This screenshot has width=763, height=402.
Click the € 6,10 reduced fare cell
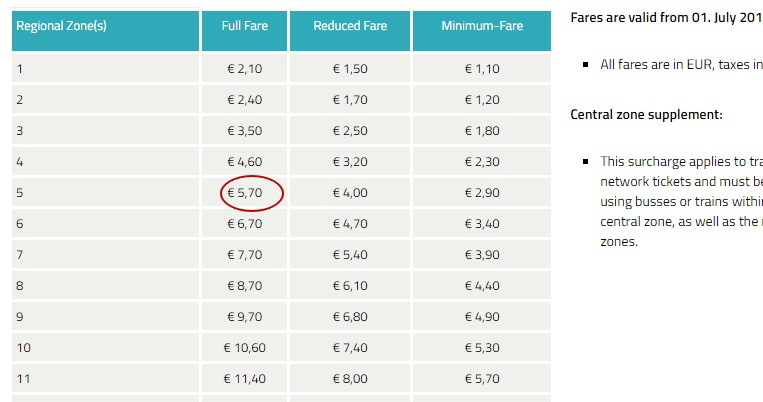coord(350,286)
